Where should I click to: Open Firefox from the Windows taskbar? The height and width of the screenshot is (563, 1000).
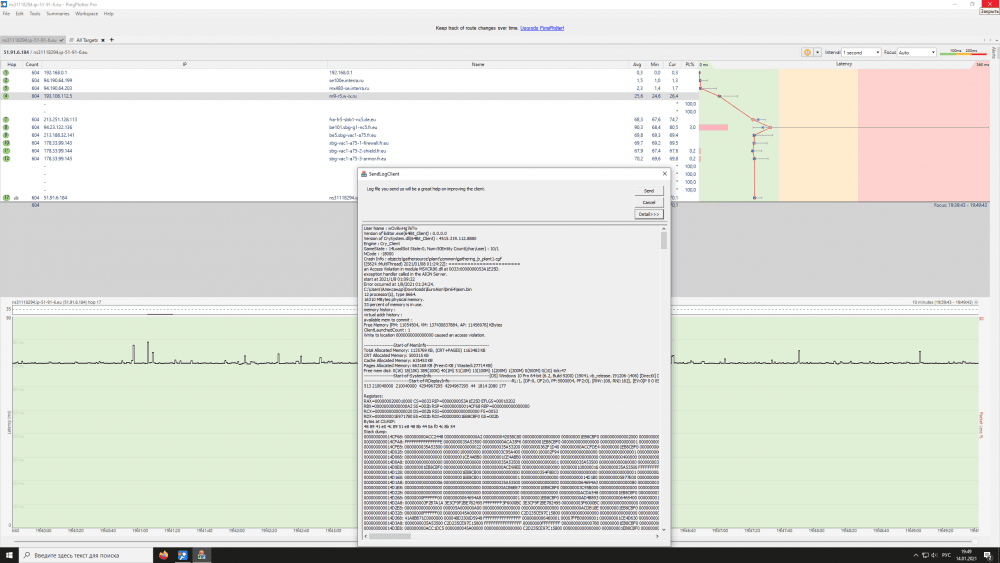(x=163, y=554)
